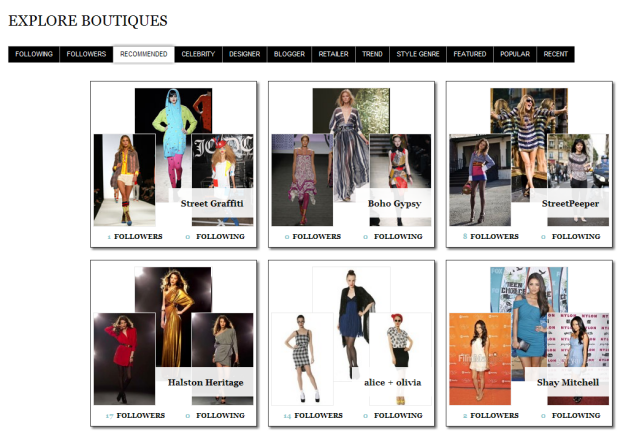
Task: Open the alice + olivia boutique title
Action: tap(393, 382)
